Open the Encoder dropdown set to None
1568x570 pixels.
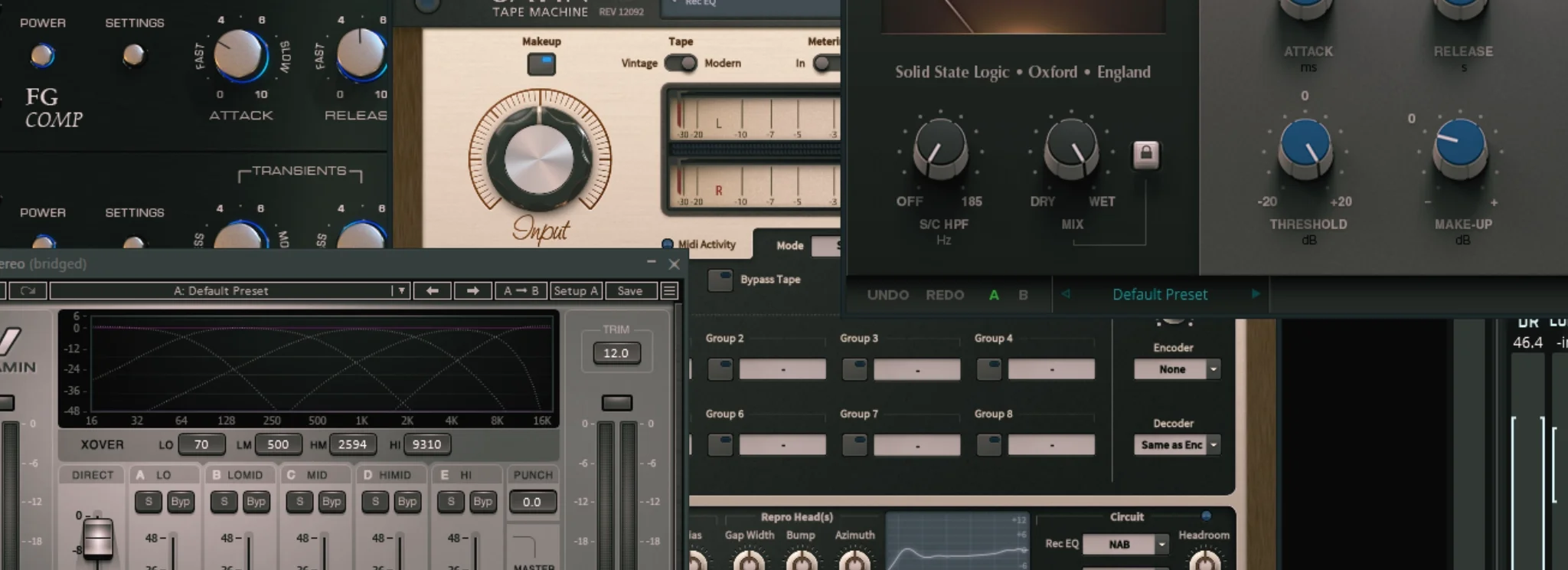pyautogui.click(x=1176, y=369)
